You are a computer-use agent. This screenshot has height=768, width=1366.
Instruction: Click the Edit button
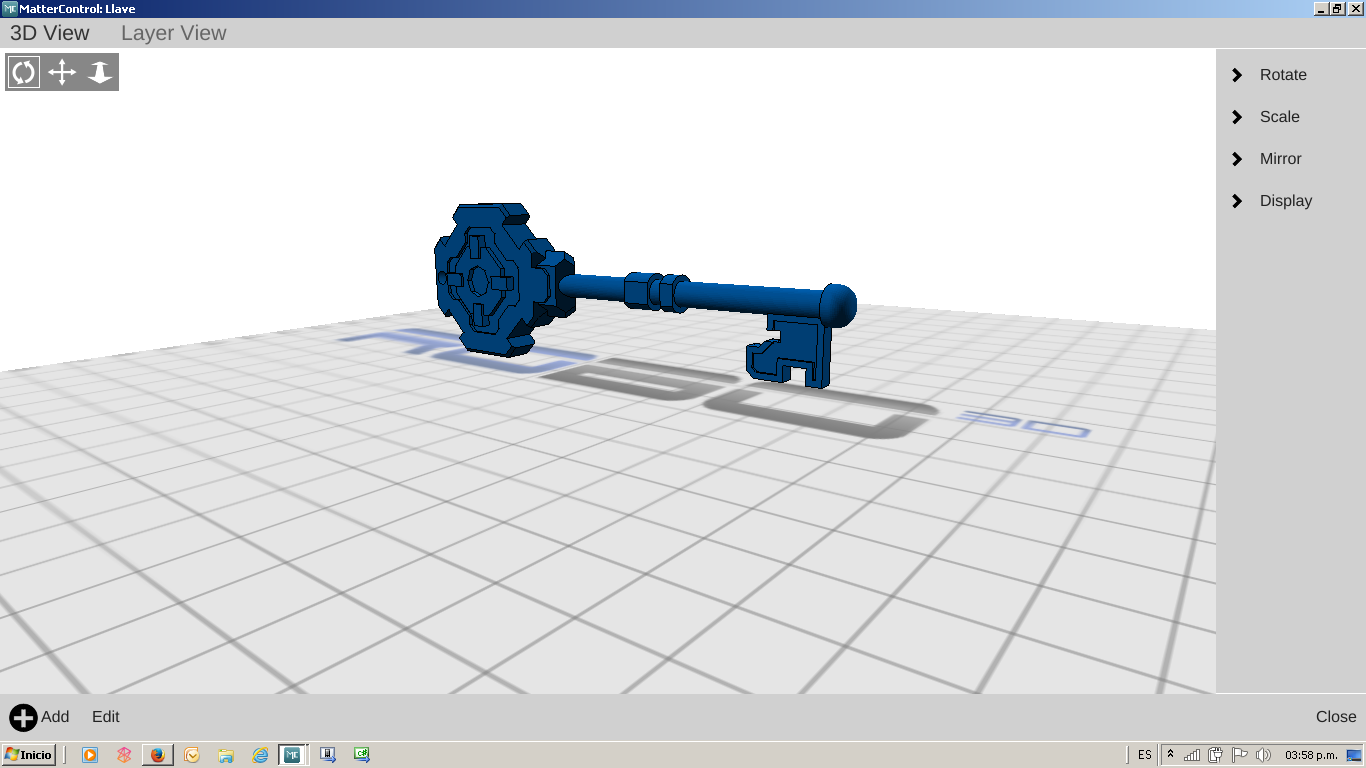(x=106, y=717)
